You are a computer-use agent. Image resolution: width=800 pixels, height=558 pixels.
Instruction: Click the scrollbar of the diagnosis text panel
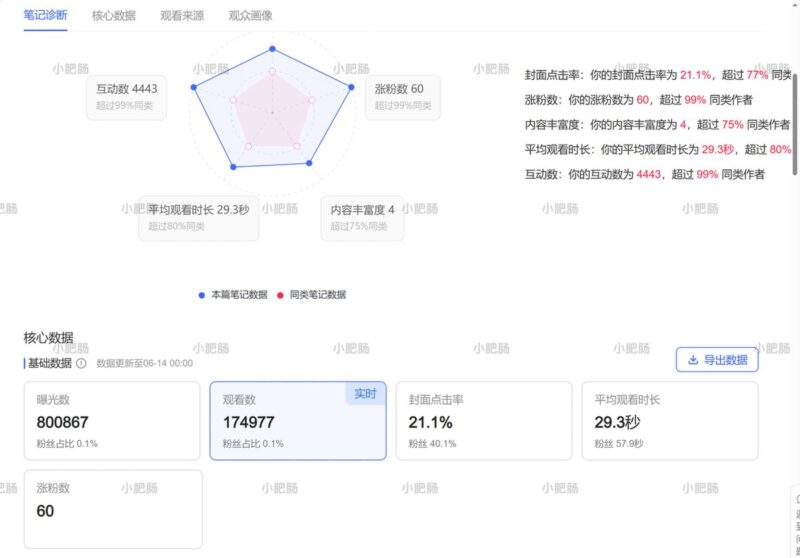(x=795, y=124)
